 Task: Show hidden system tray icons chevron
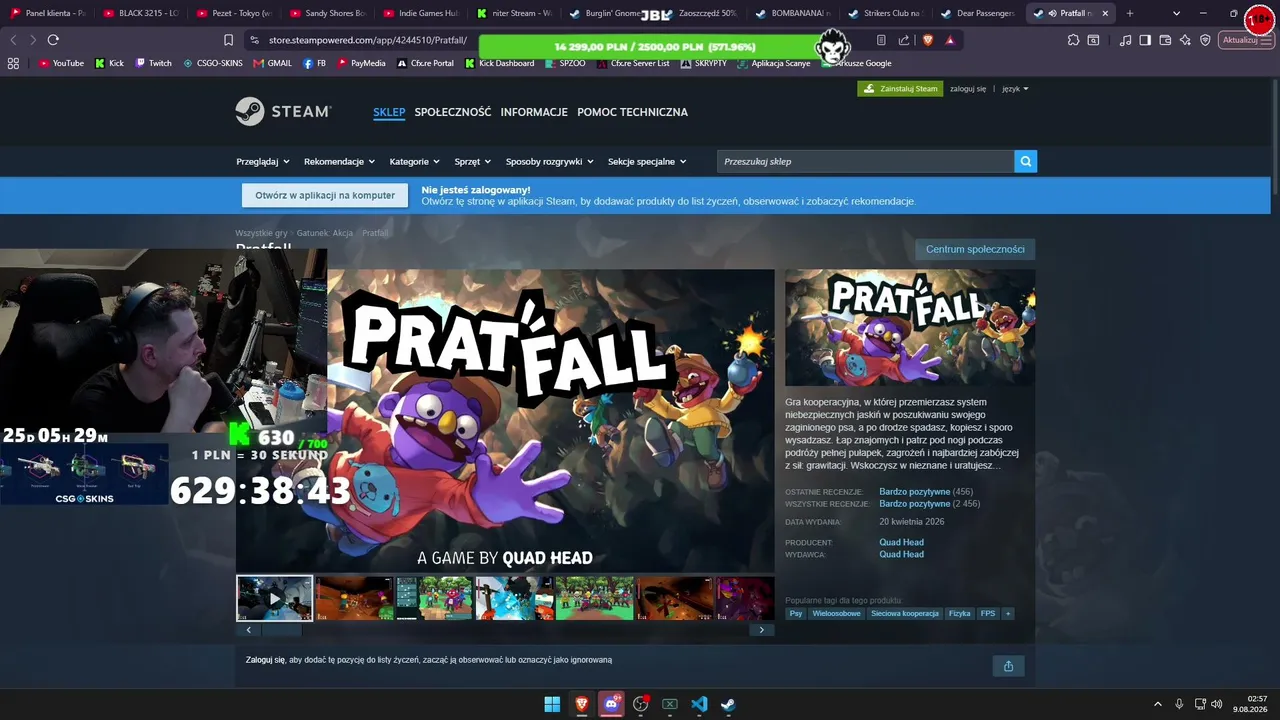(x=1158, y=704)
